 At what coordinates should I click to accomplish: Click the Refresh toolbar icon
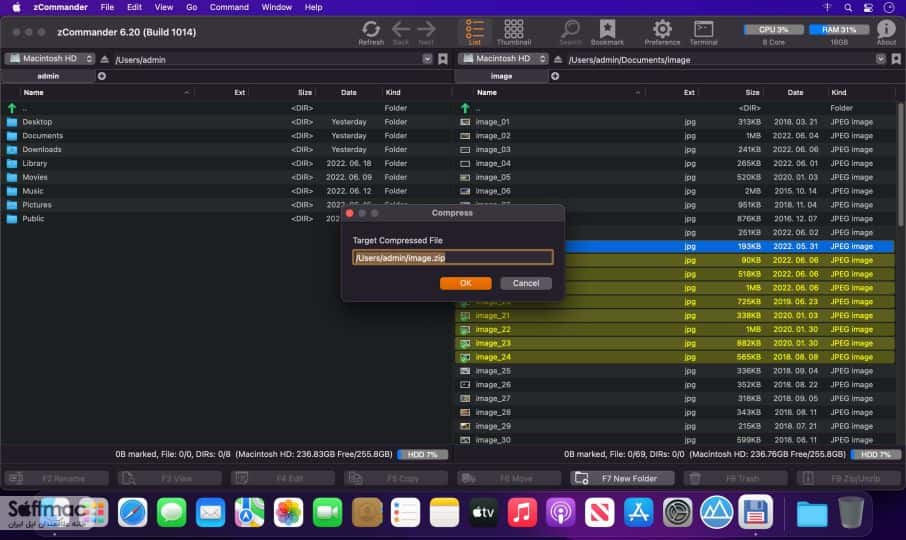coord(371,32)
